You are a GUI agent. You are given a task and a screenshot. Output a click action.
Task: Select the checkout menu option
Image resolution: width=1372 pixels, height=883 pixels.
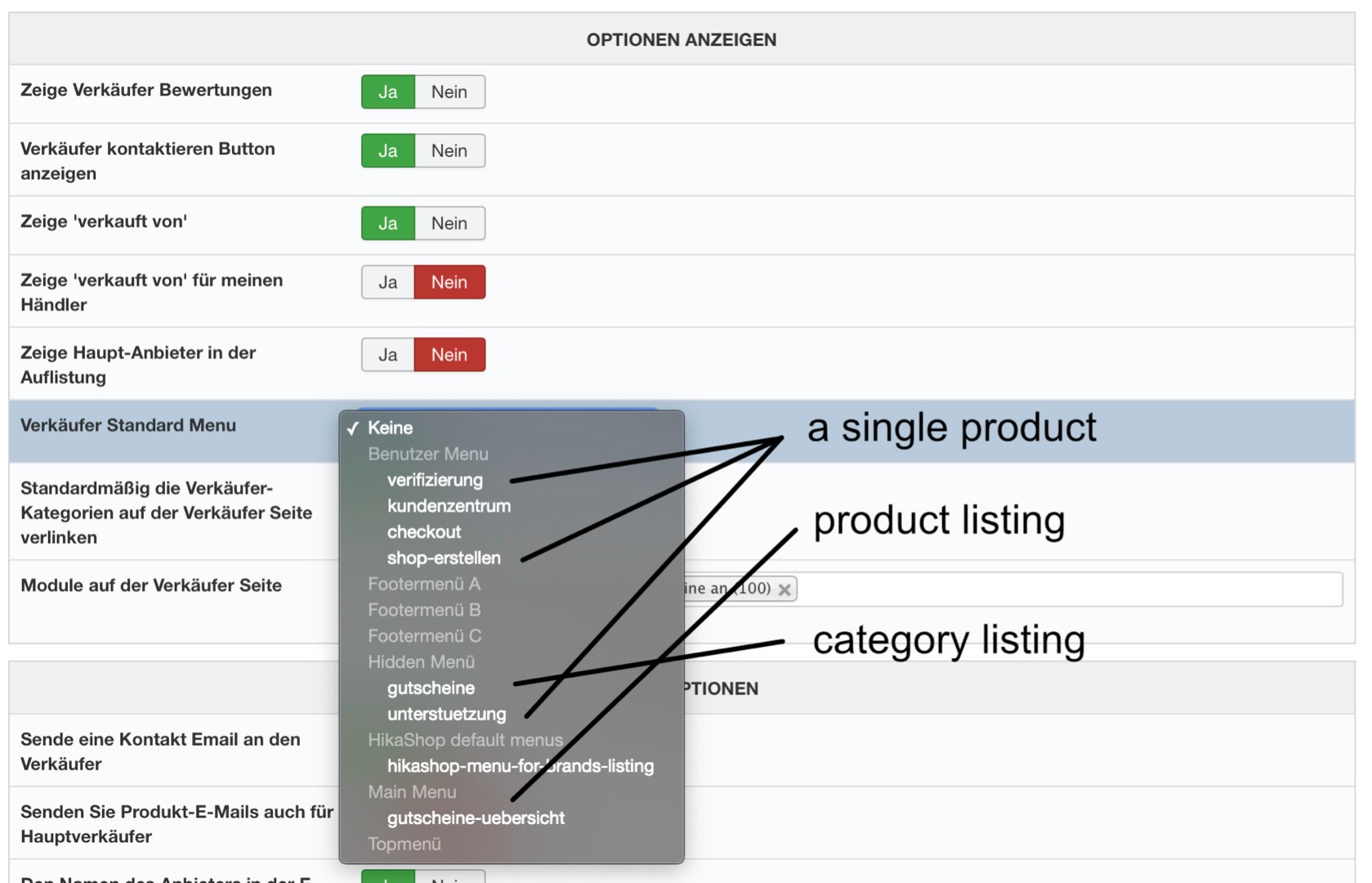(x=424, y=532)
